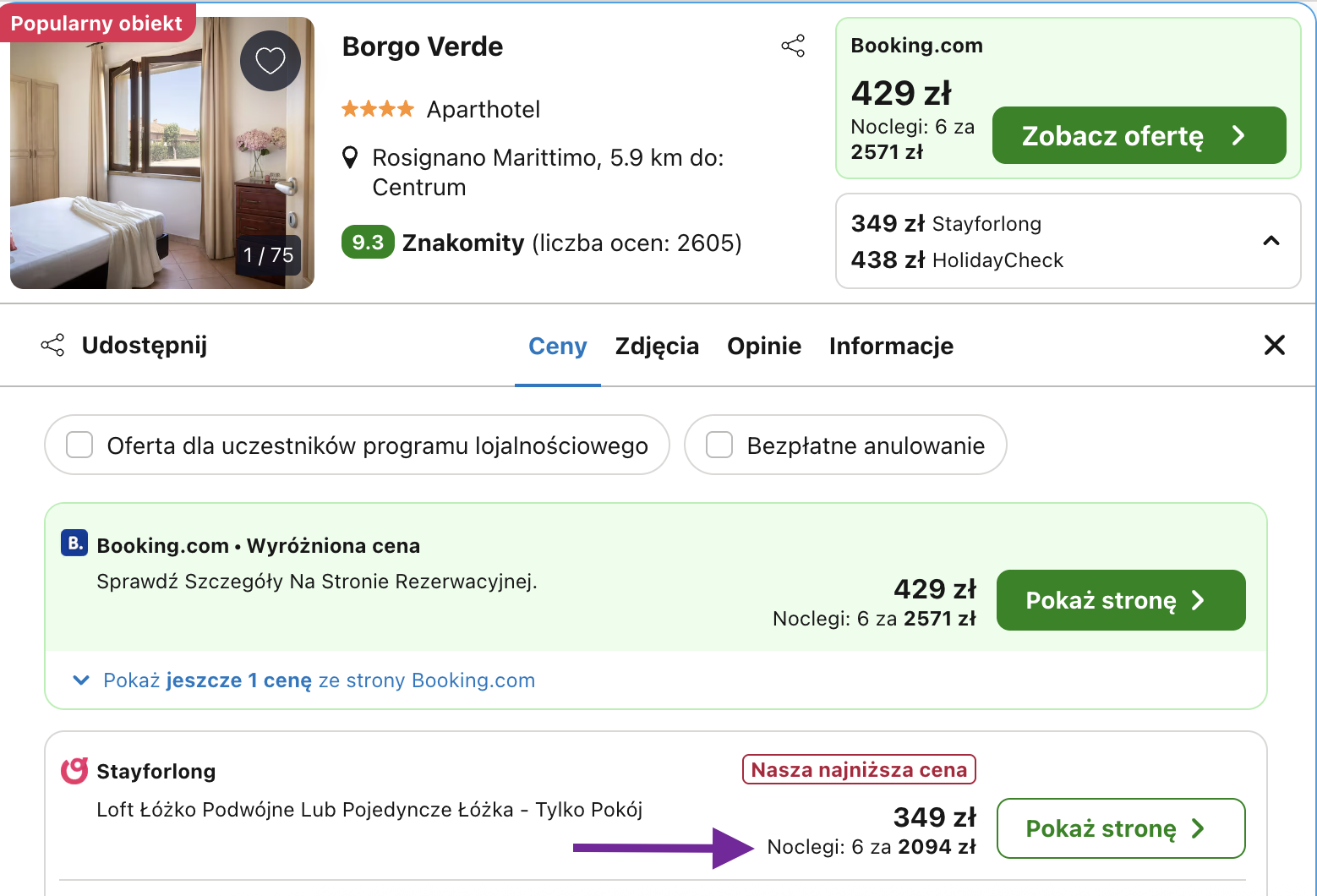1317x896 pixels.
Task: Click the share icon beside the hotel name
Action: click(793, 46)
